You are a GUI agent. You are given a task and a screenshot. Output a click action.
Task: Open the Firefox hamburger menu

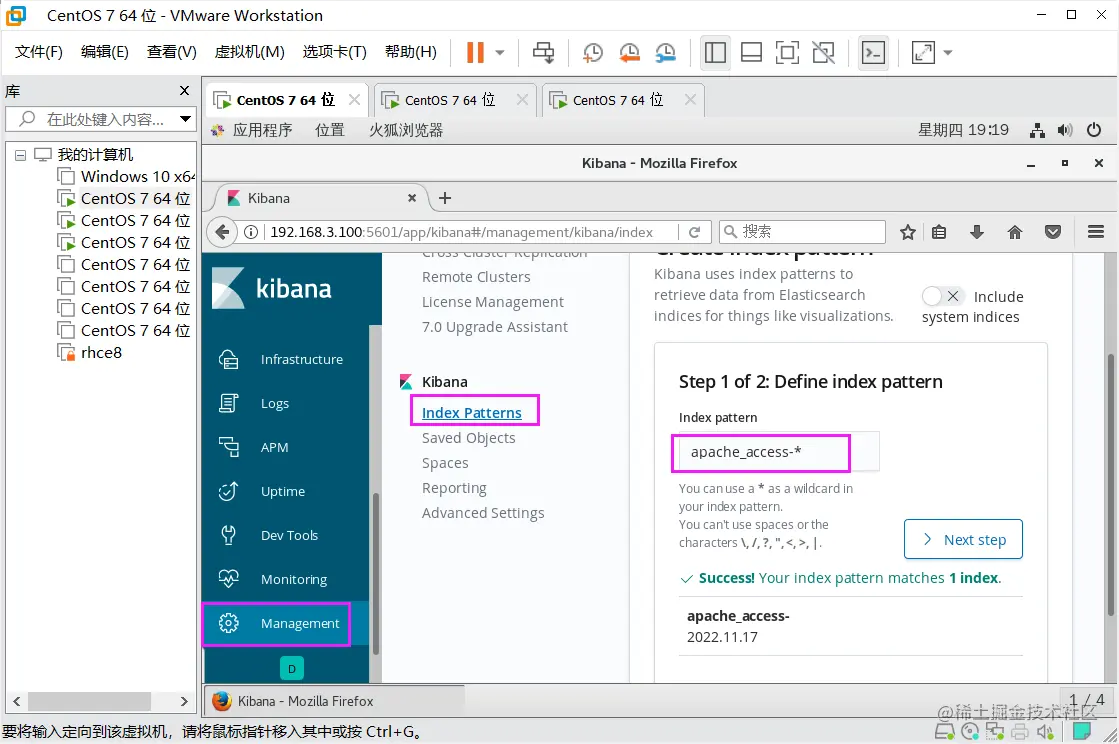point(1096,232)
